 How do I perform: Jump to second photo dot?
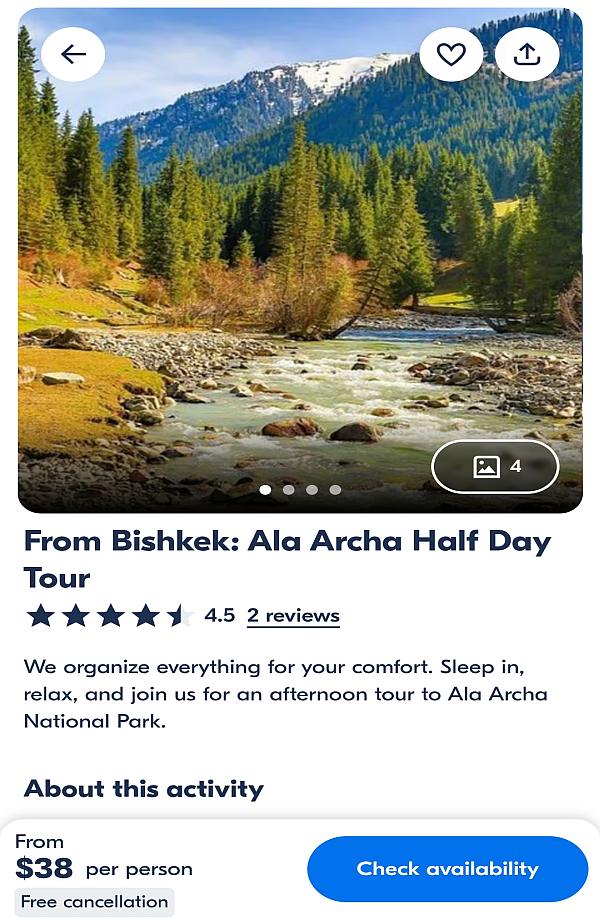(x=289, y=489)
